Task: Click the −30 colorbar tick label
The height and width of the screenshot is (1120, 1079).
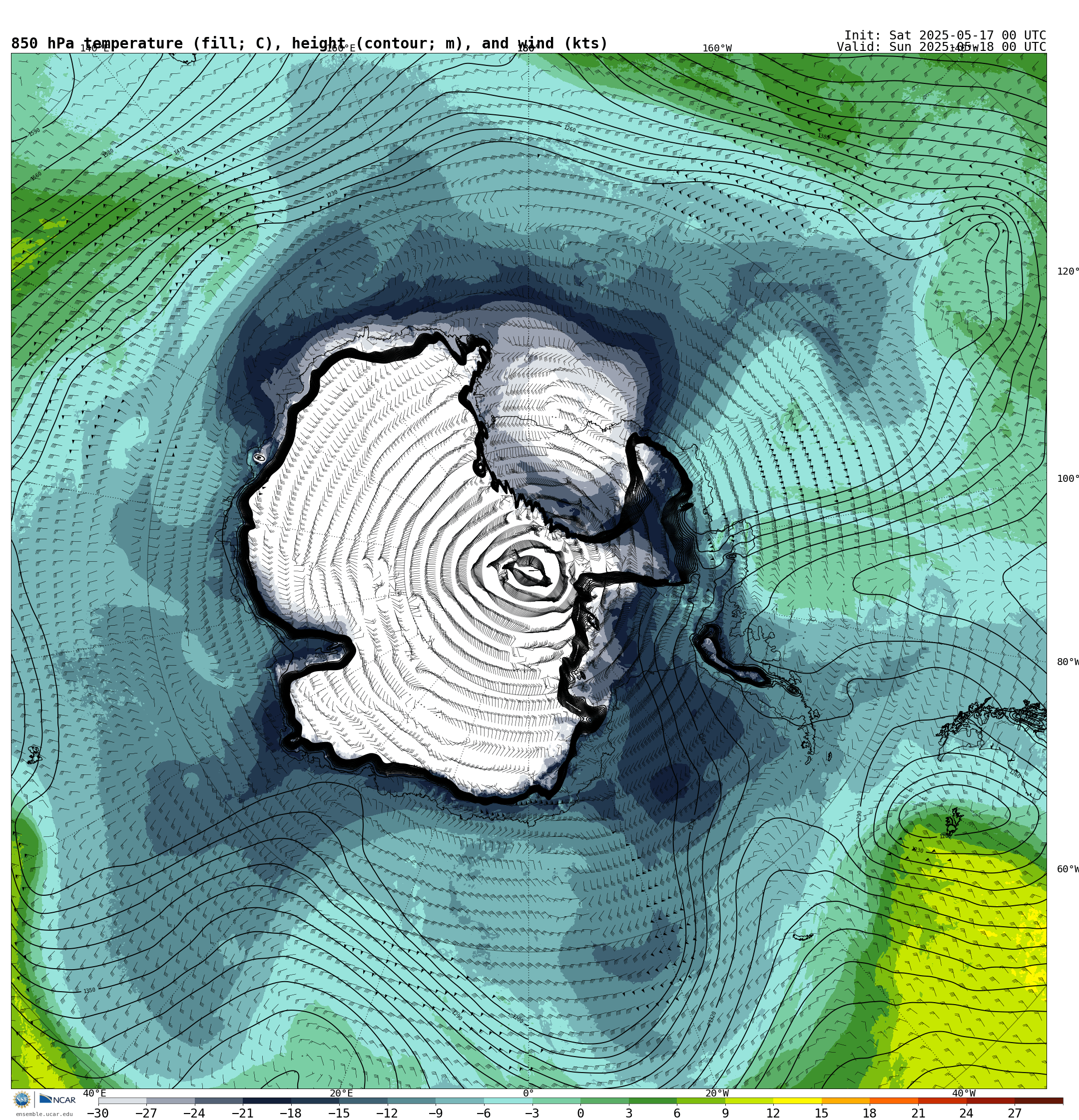Action: tap(98, 1113)
